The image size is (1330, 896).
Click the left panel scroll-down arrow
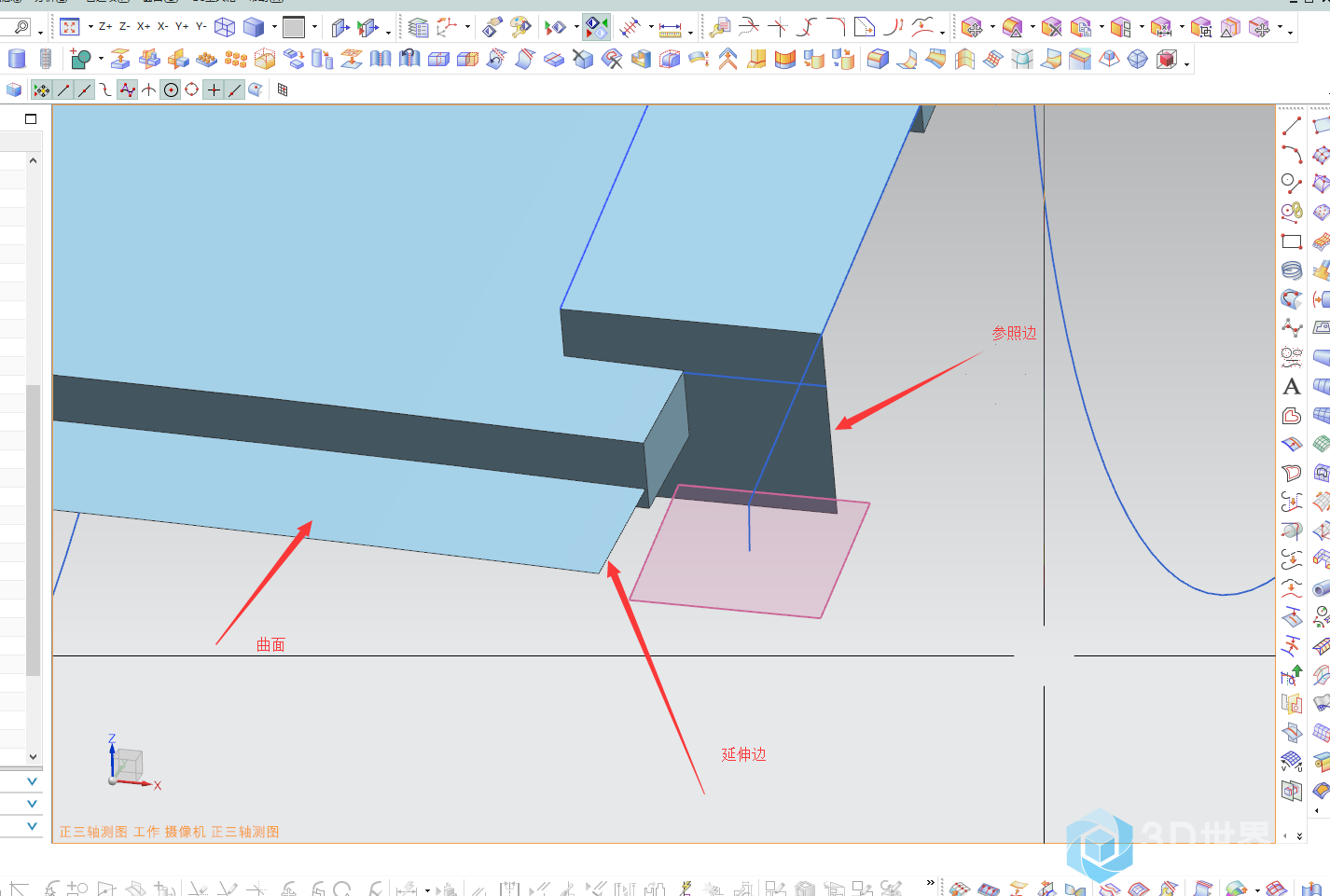pos(34,757)
